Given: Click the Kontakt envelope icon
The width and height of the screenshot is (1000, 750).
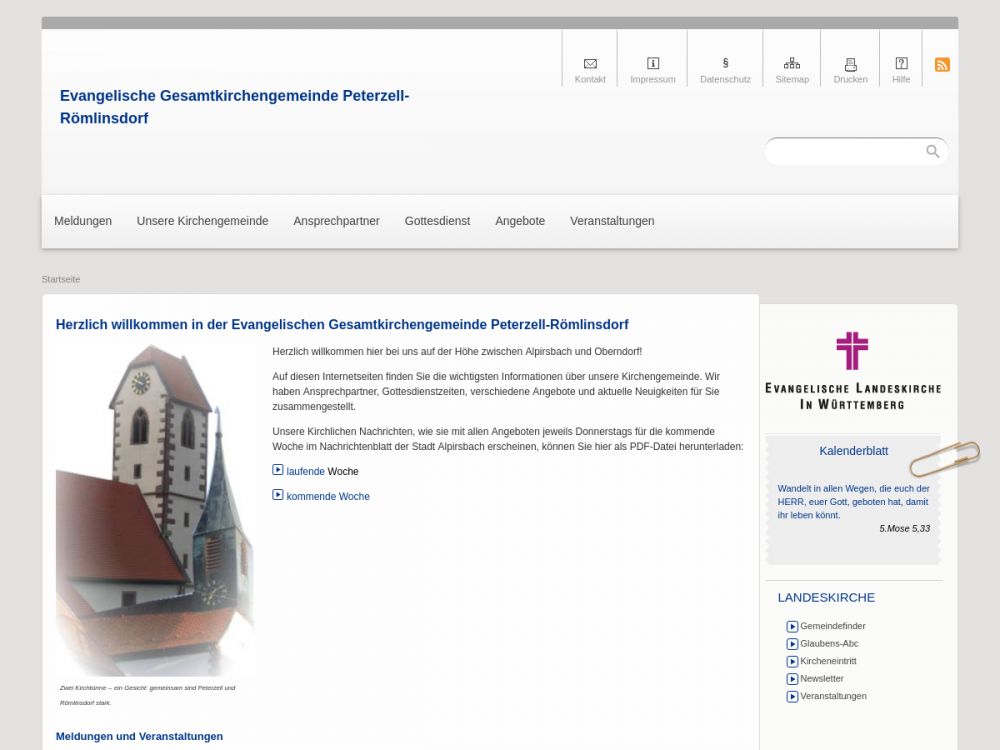Looking at the screenshot, I should [590, 64].
